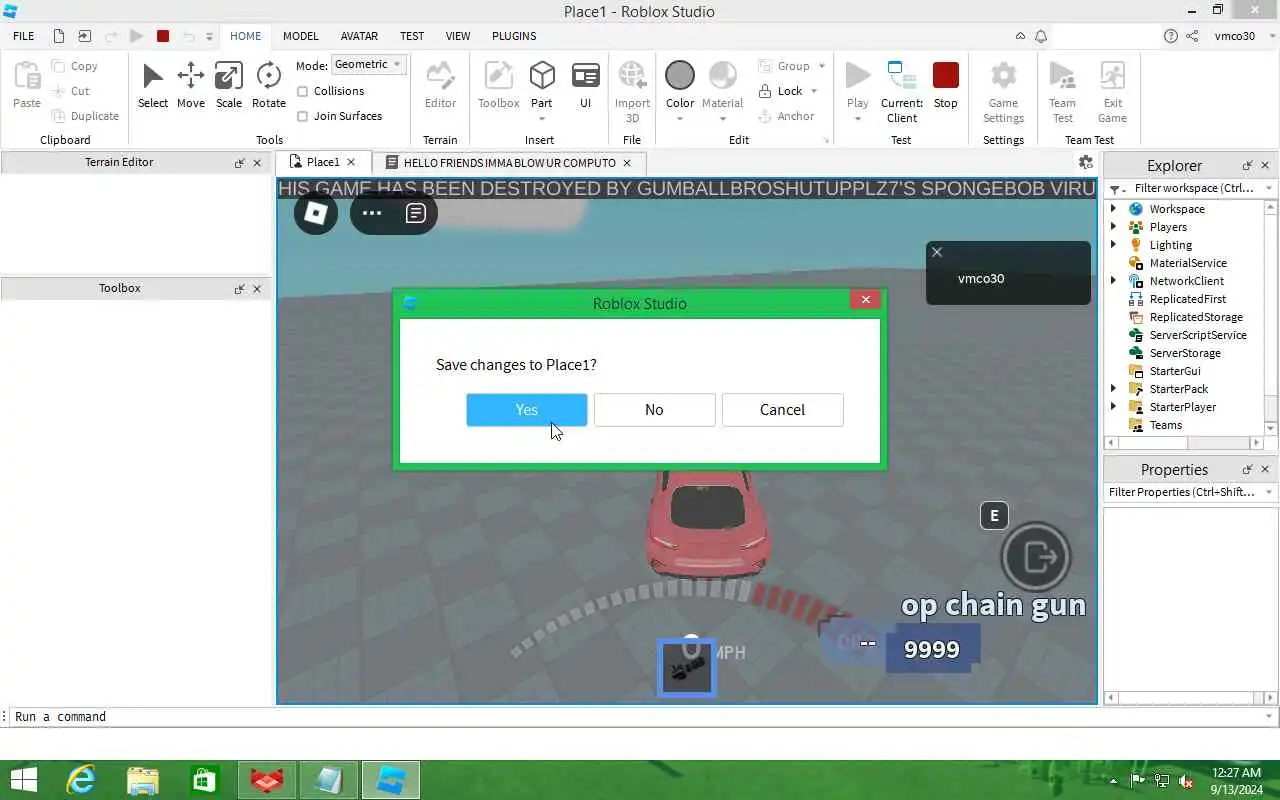Open the FILE menu

pos(24,36)
